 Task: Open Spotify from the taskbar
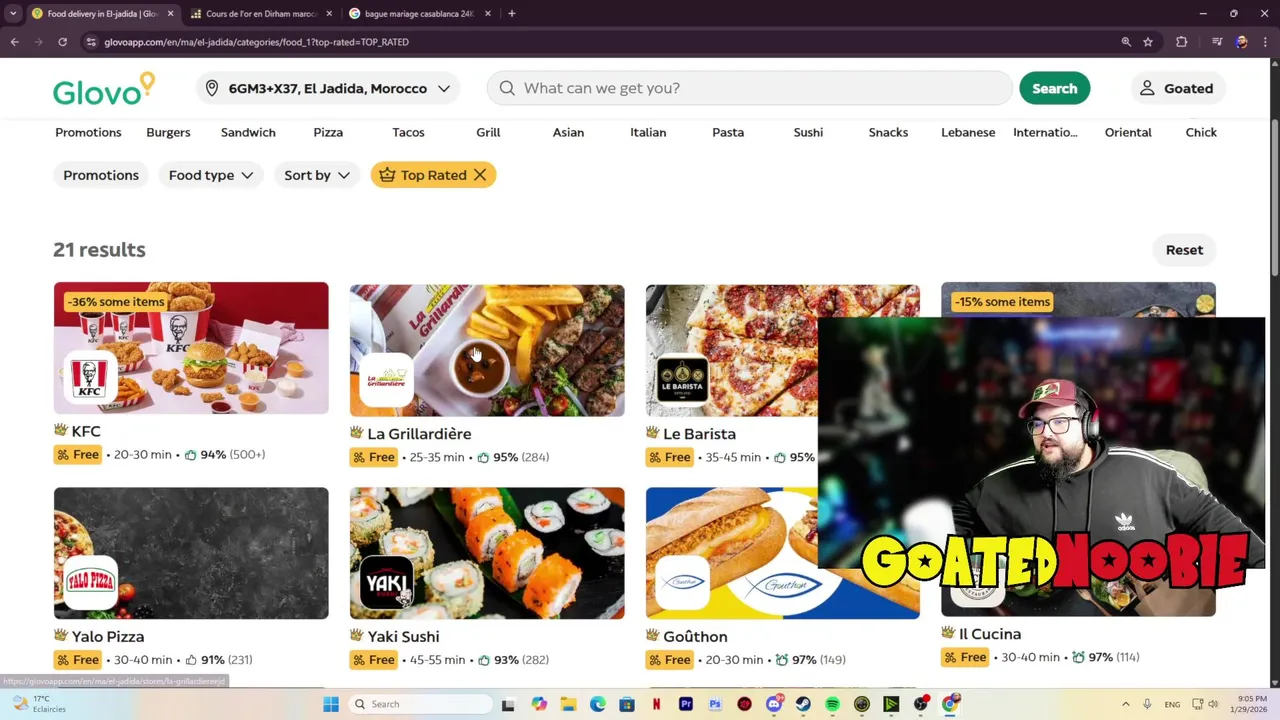point(832,704)
